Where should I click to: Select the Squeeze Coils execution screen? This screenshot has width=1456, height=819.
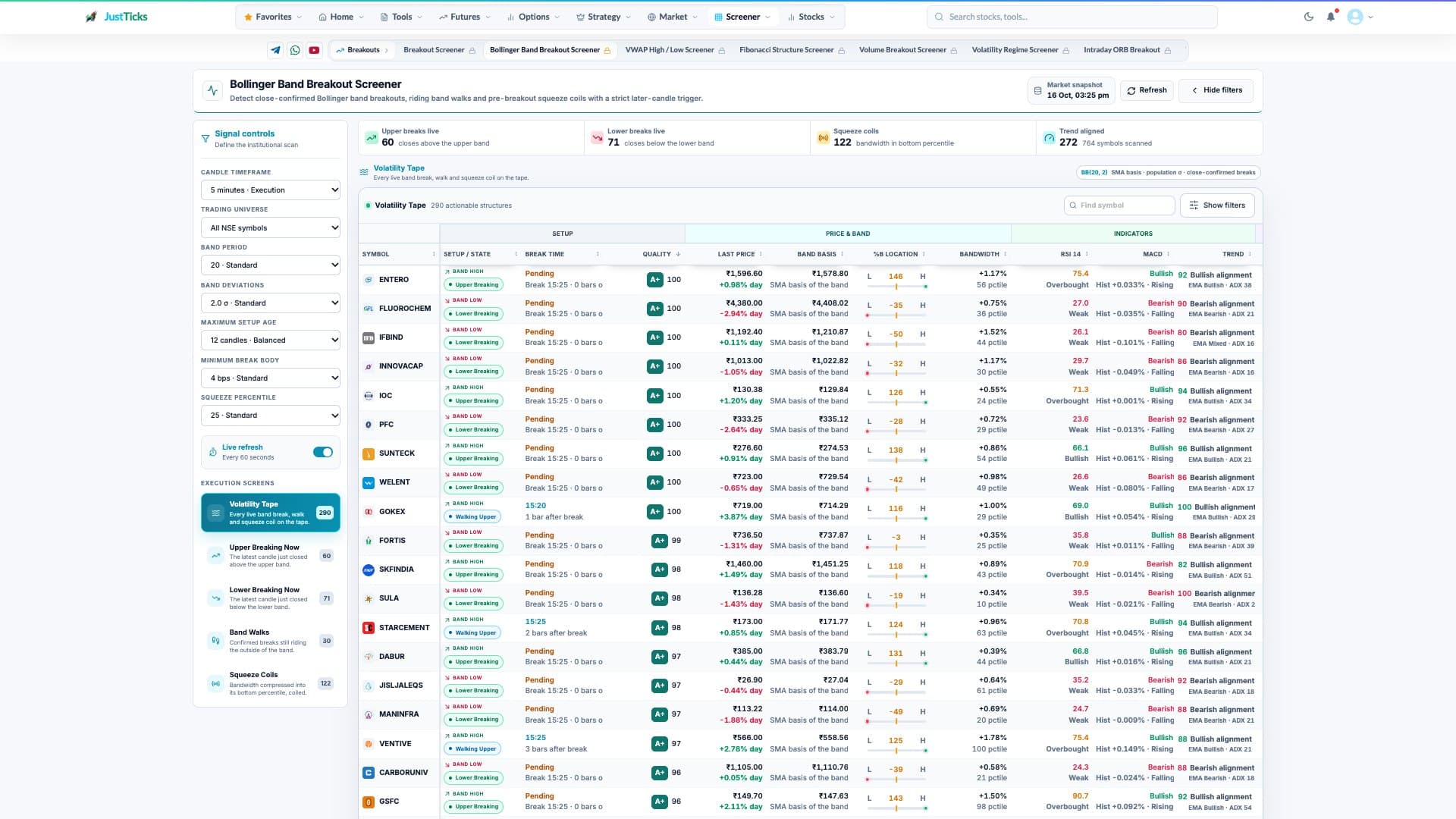tap(271, 683)
